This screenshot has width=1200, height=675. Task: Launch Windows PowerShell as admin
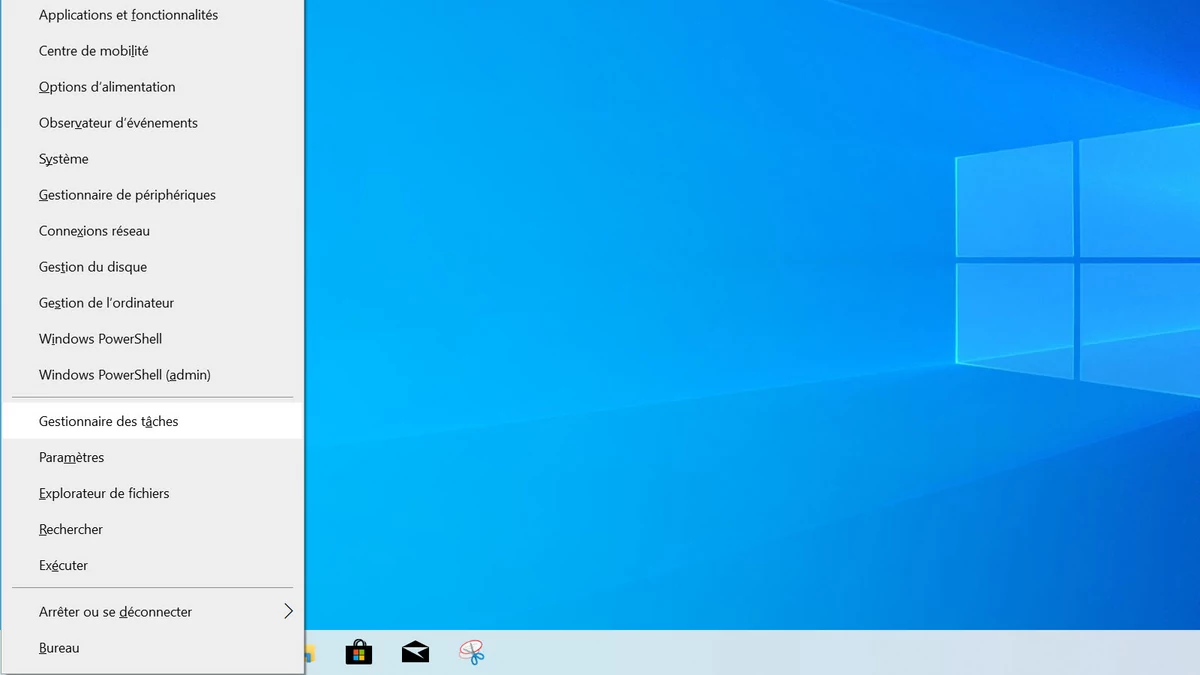coord(124,375)
